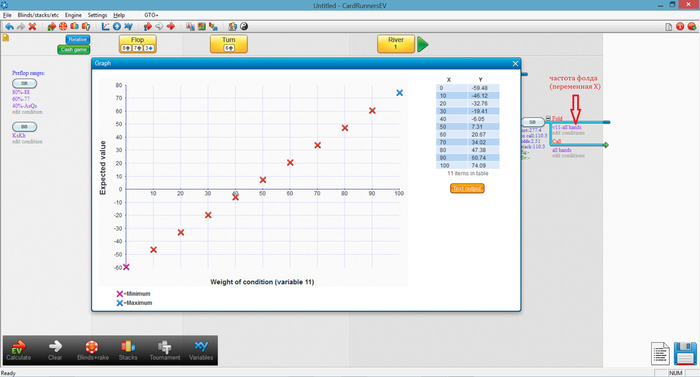Close the Graph dialog
Image resolution: width=700 pixels, height=377 pixels.
tap(515, 63)
